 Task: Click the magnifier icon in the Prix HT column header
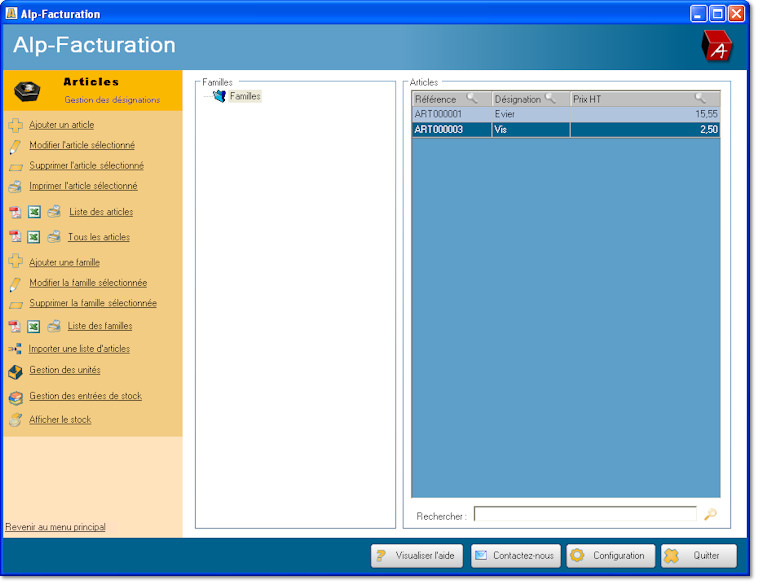pyautogui.click(x=700, y=99)
